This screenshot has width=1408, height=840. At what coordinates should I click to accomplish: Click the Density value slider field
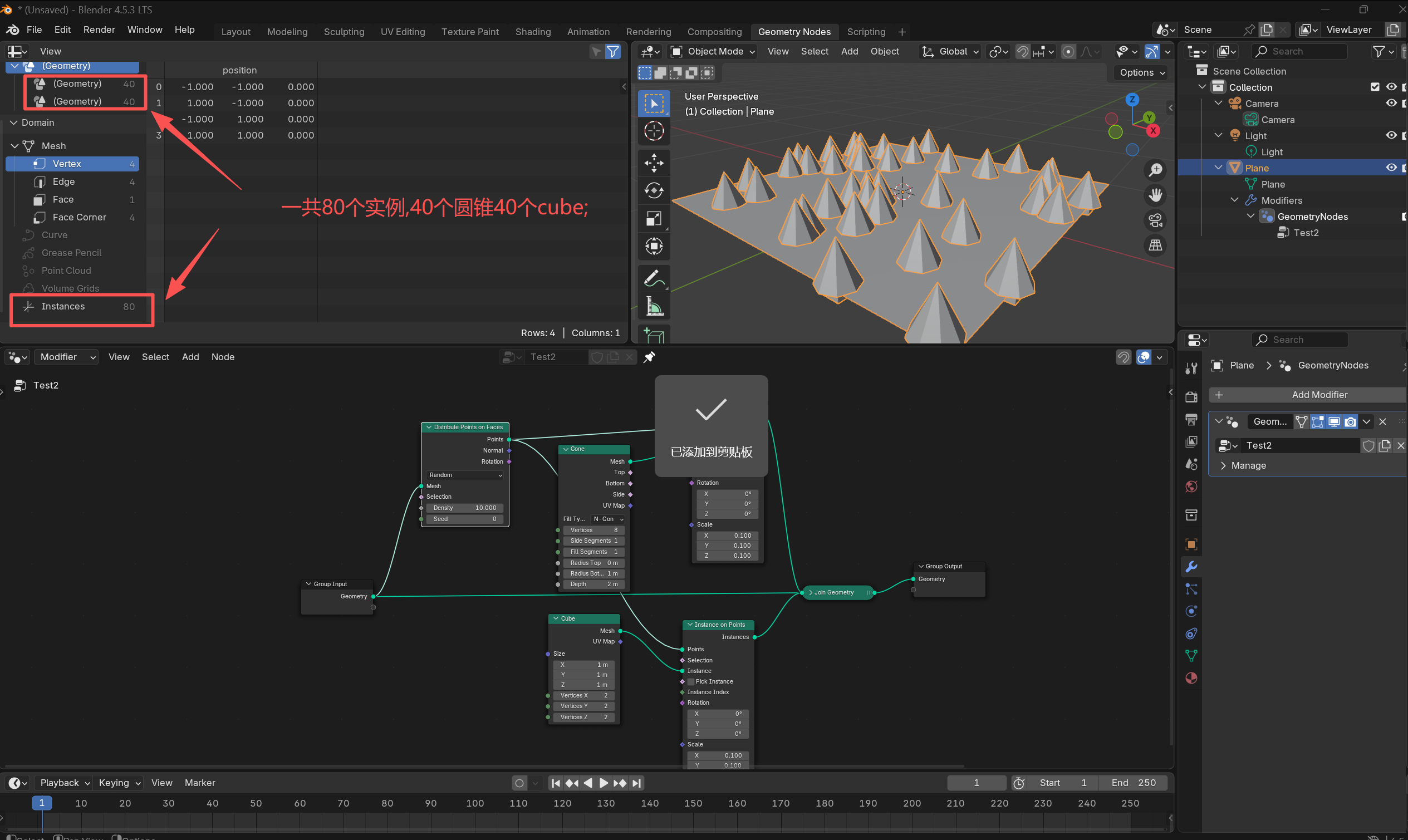pyautogui.click(x=464, y=508)
